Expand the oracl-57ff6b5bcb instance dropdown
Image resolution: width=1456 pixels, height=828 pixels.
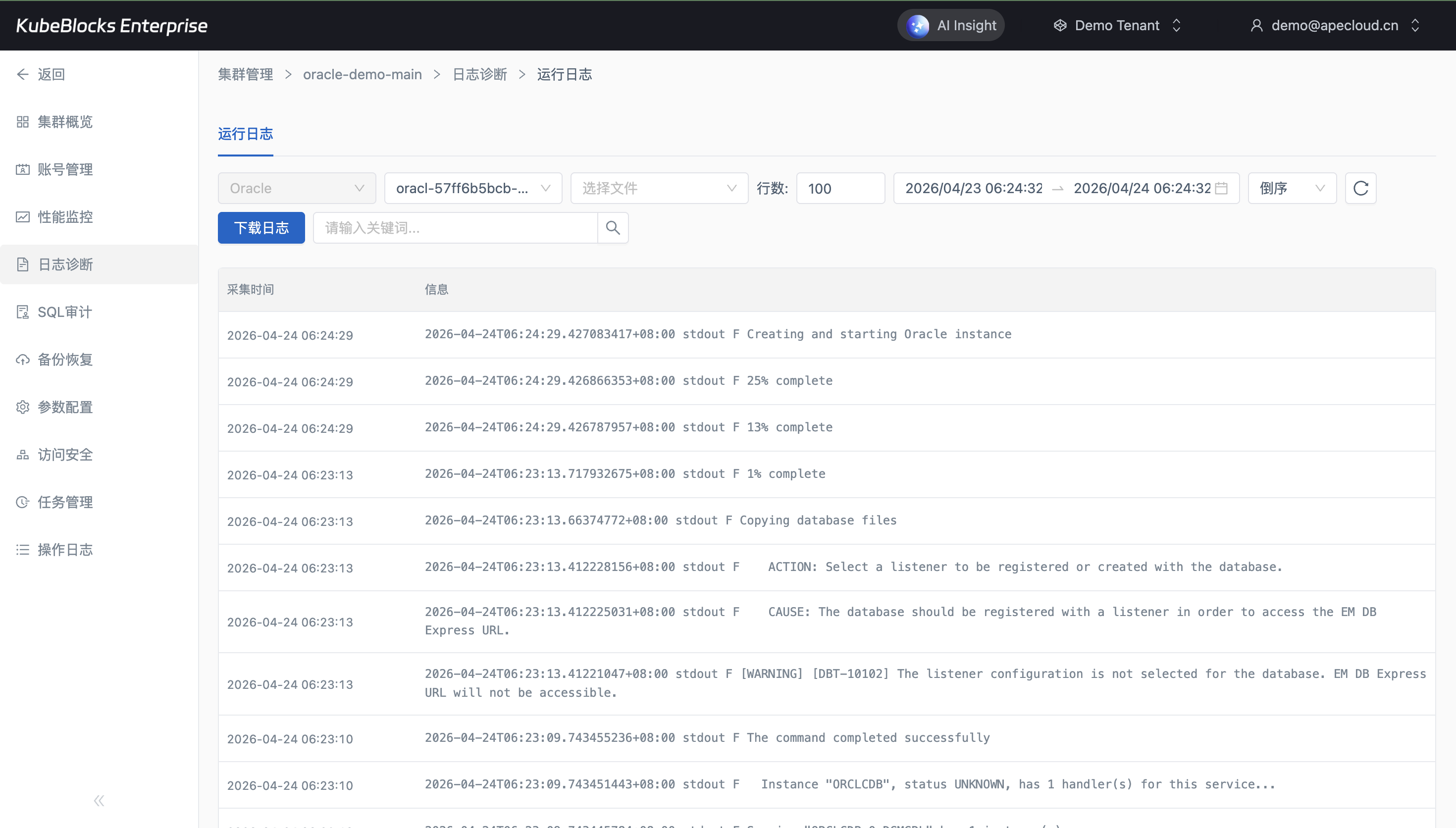click(472, 188)
